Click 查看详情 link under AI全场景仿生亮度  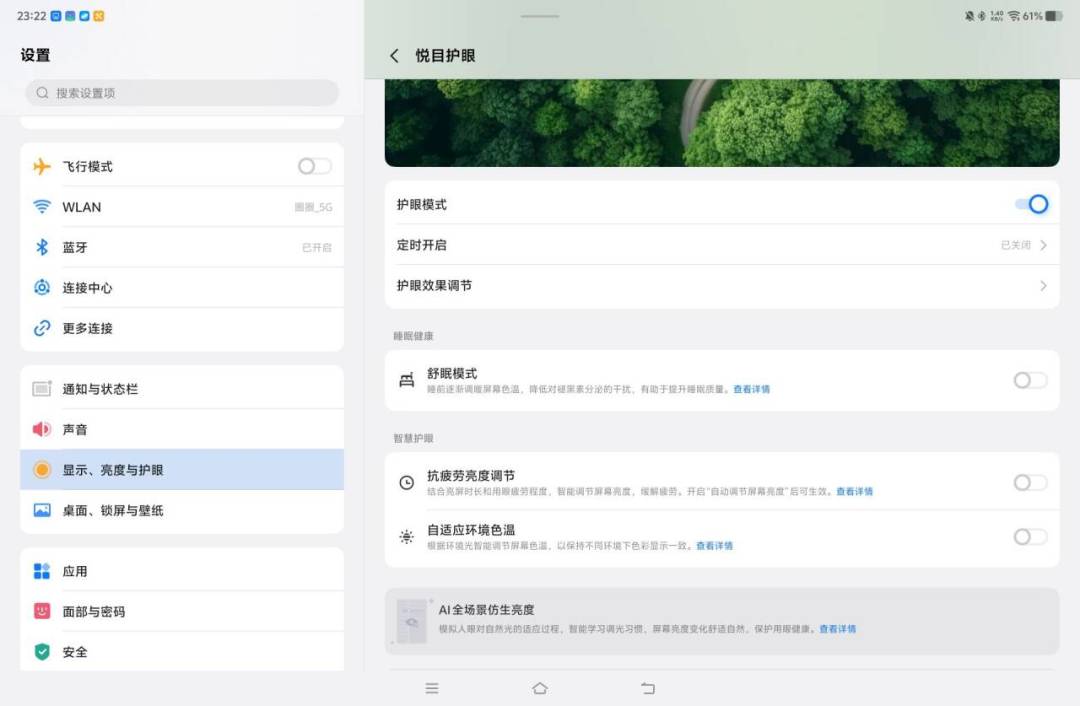(x=838, y=629)
